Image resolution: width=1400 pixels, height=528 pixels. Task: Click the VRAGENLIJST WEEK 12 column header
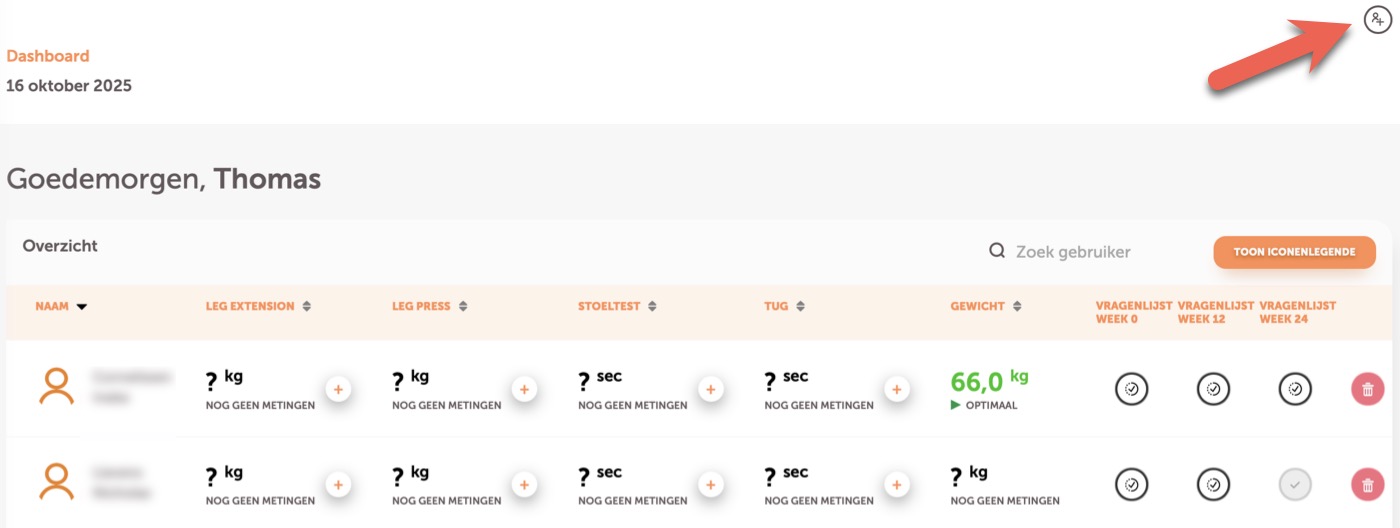coord(1214,312)
